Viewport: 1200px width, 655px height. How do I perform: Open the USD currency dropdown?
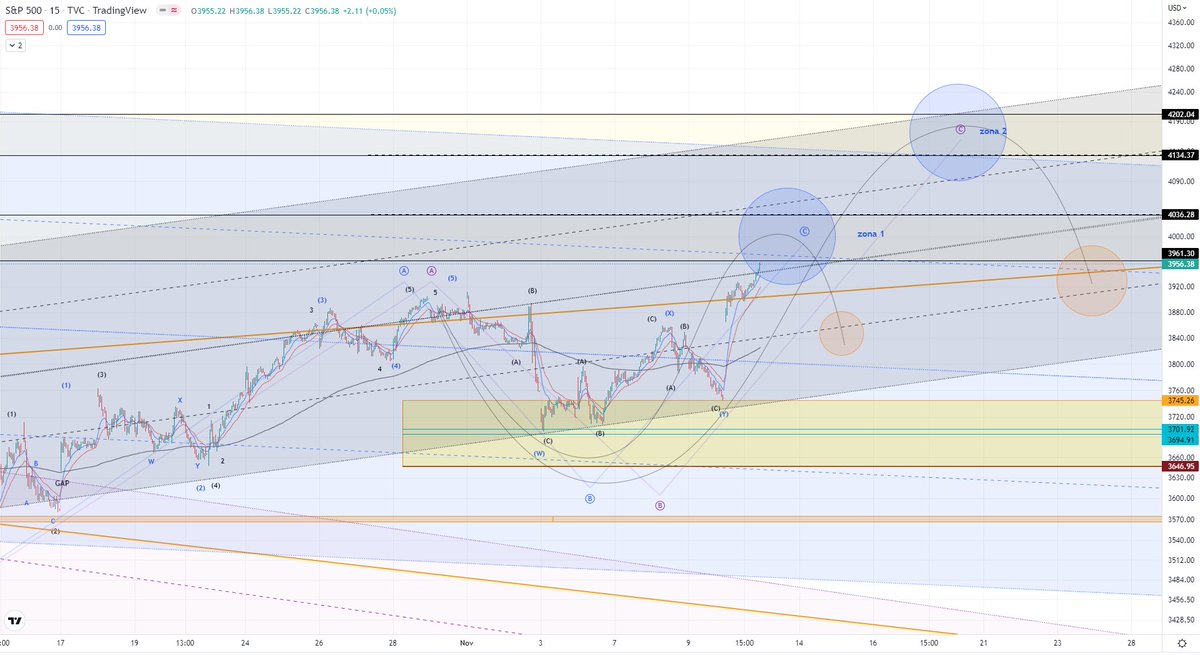tap(1179, 8)
